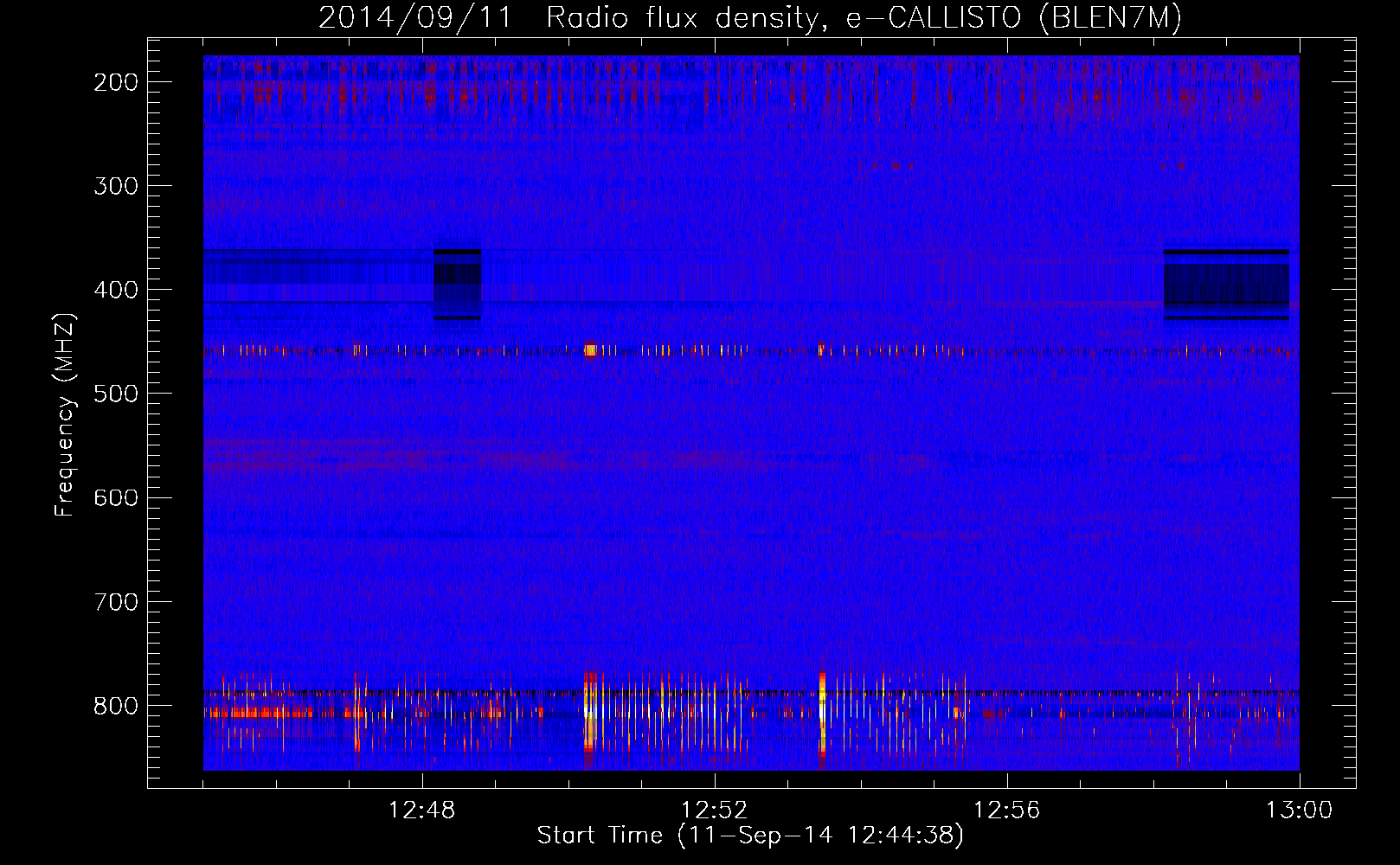The width and height of the screenshot is (1400, 865).
Task: Click the 500 frequency tick label
Action: click(x=116, y=394)
